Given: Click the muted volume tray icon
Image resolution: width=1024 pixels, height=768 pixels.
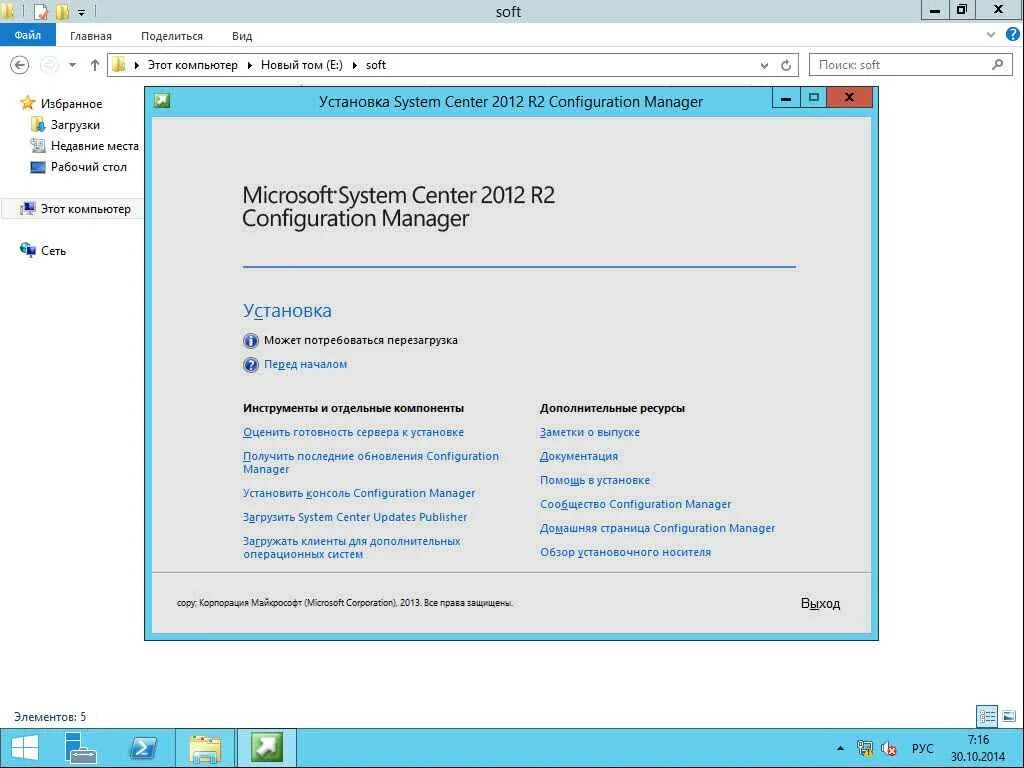Looking at the screenshot, I should pyautogui.click(x=888, y=748).
